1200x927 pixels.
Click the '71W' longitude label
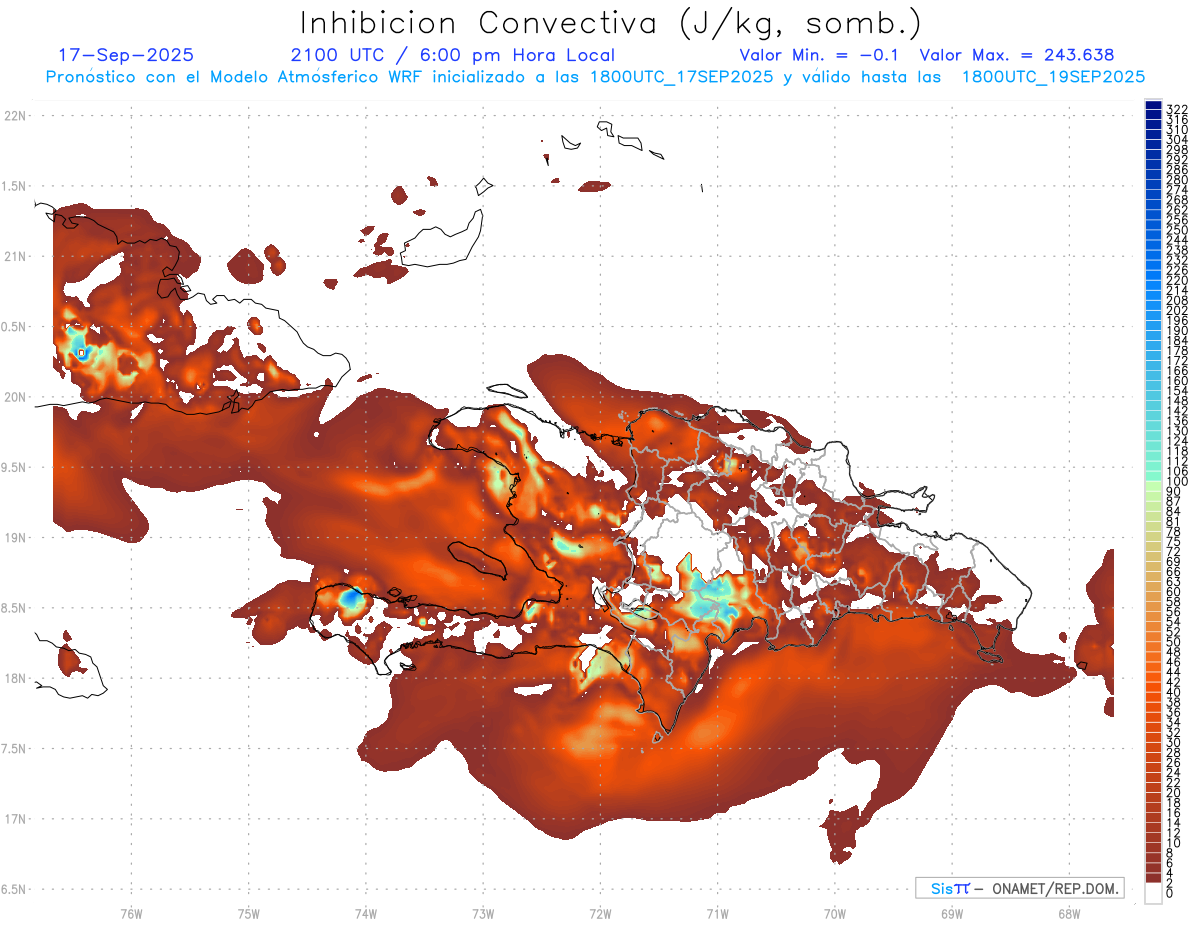[717, 913]
